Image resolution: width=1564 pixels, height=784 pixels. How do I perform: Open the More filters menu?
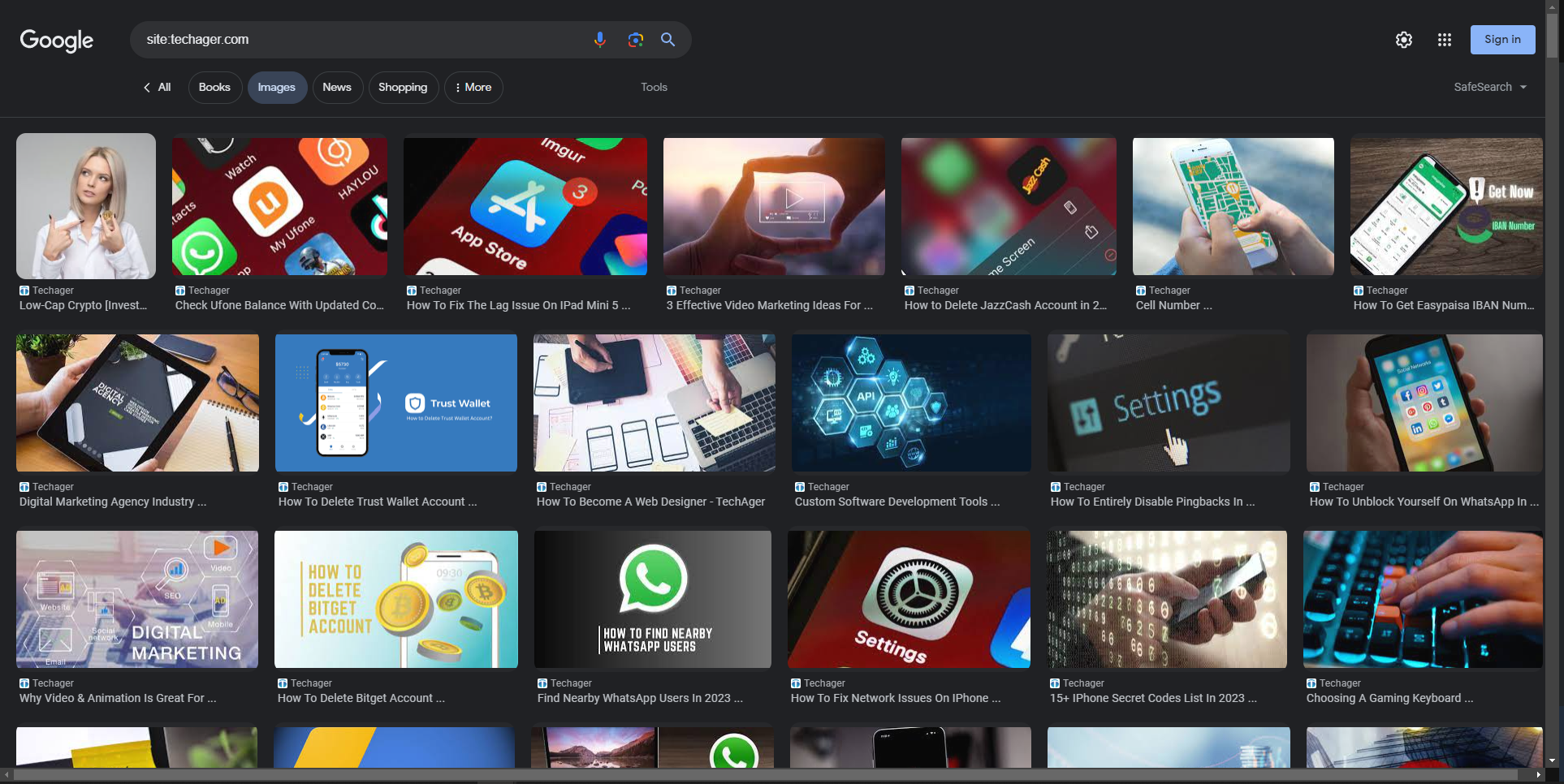[473, 88]
